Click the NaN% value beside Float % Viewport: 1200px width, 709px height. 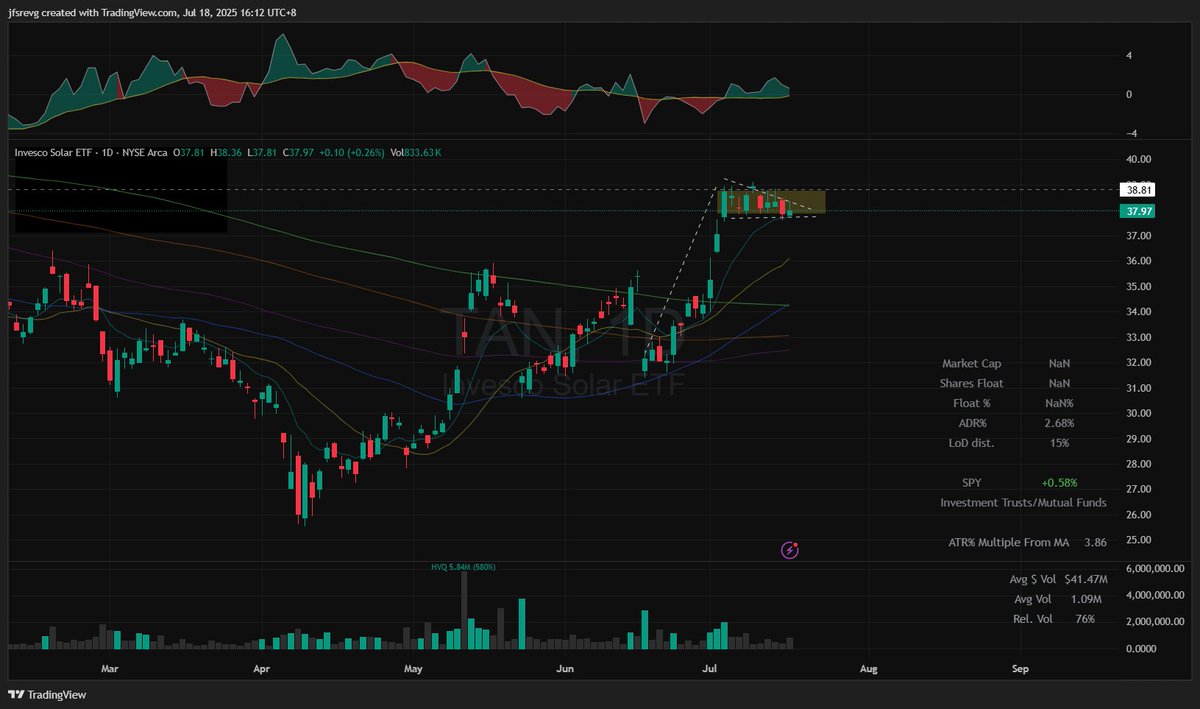coord(1059,403)
